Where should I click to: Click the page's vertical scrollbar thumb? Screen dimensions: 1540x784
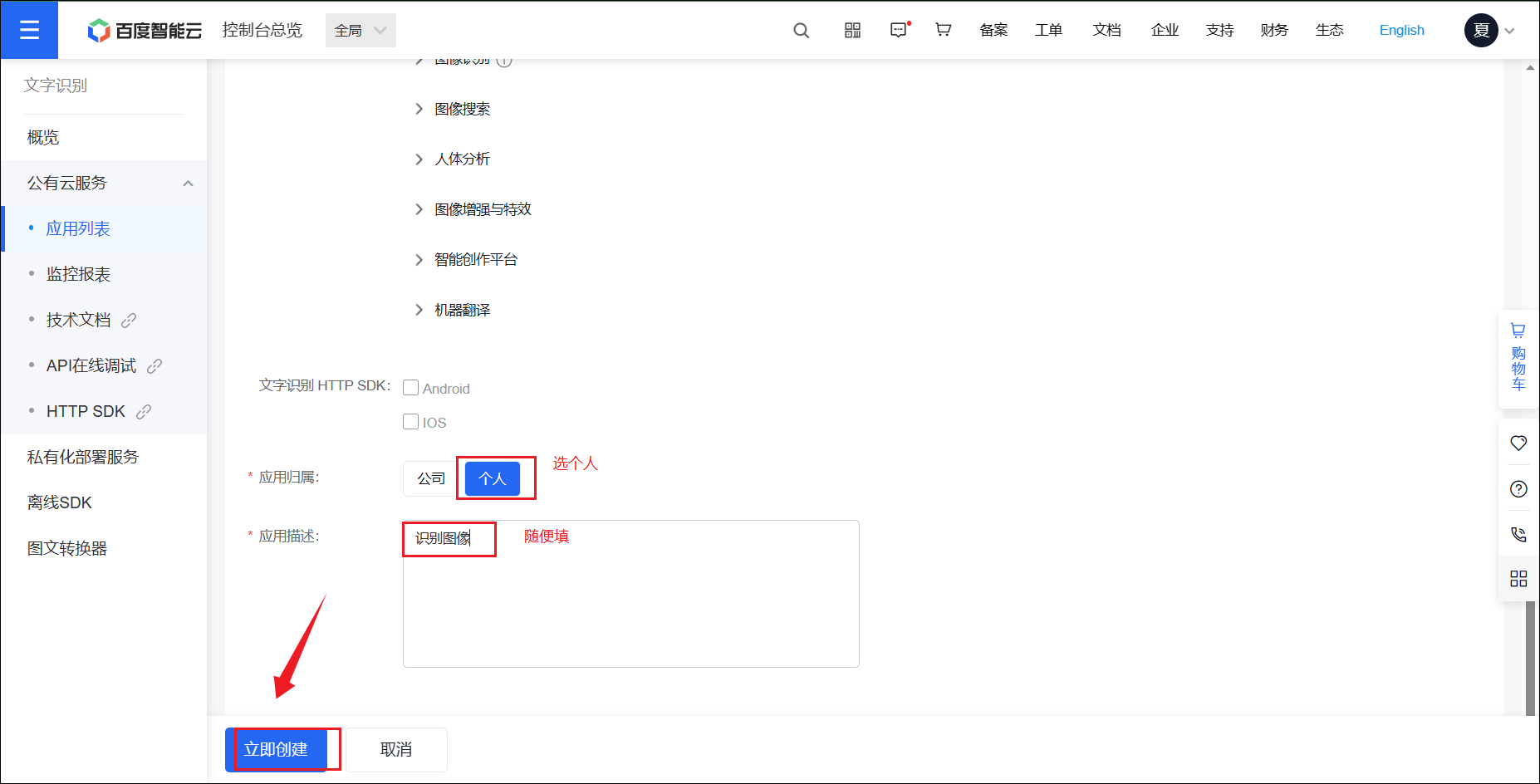[x=1530, y=658]
